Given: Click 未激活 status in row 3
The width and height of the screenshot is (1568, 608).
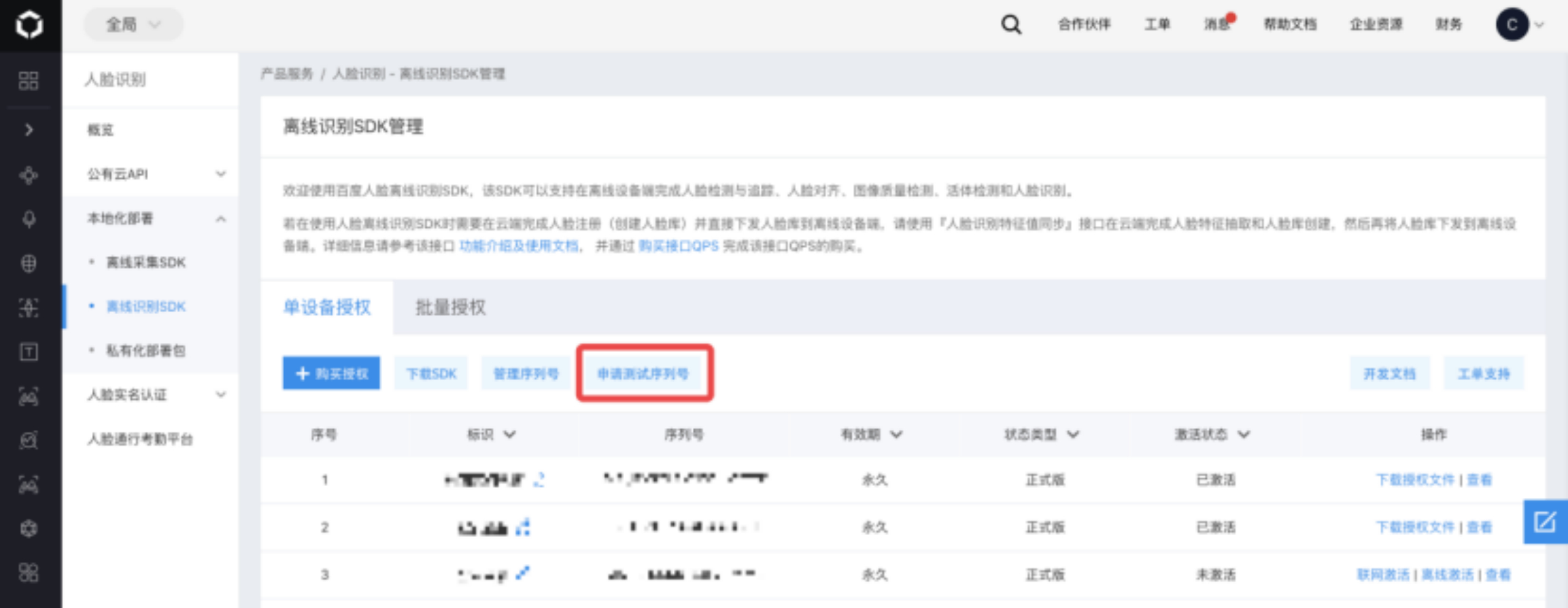Looking at the screenshot, I should 1216,574.
